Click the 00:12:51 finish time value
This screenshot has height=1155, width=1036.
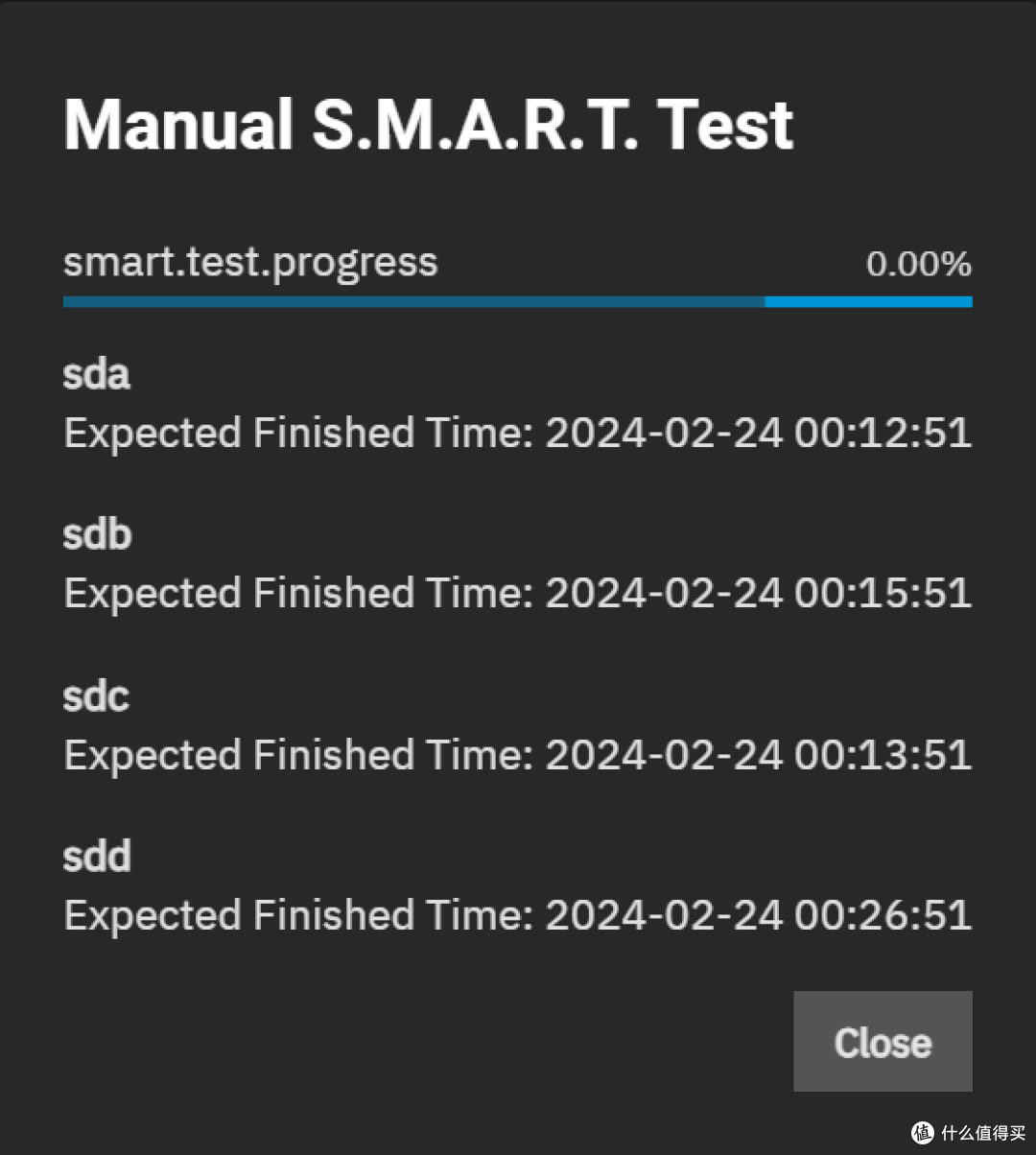coord(883,433)
